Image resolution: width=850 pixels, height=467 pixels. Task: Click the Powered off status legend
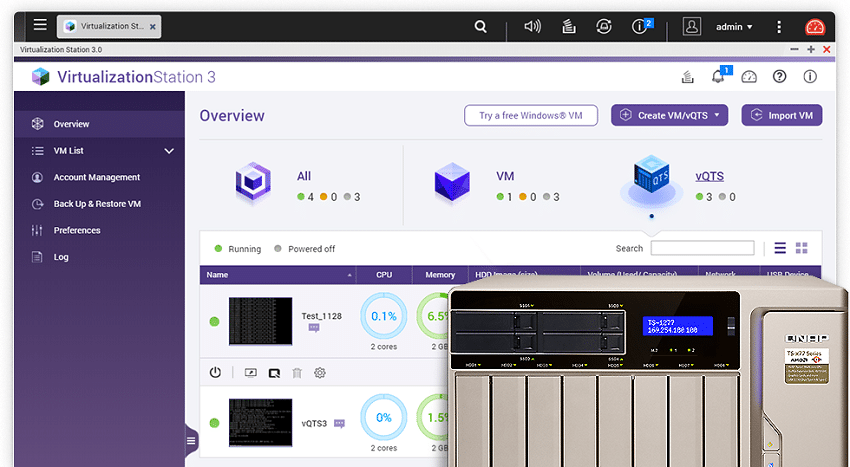[305, 249]
